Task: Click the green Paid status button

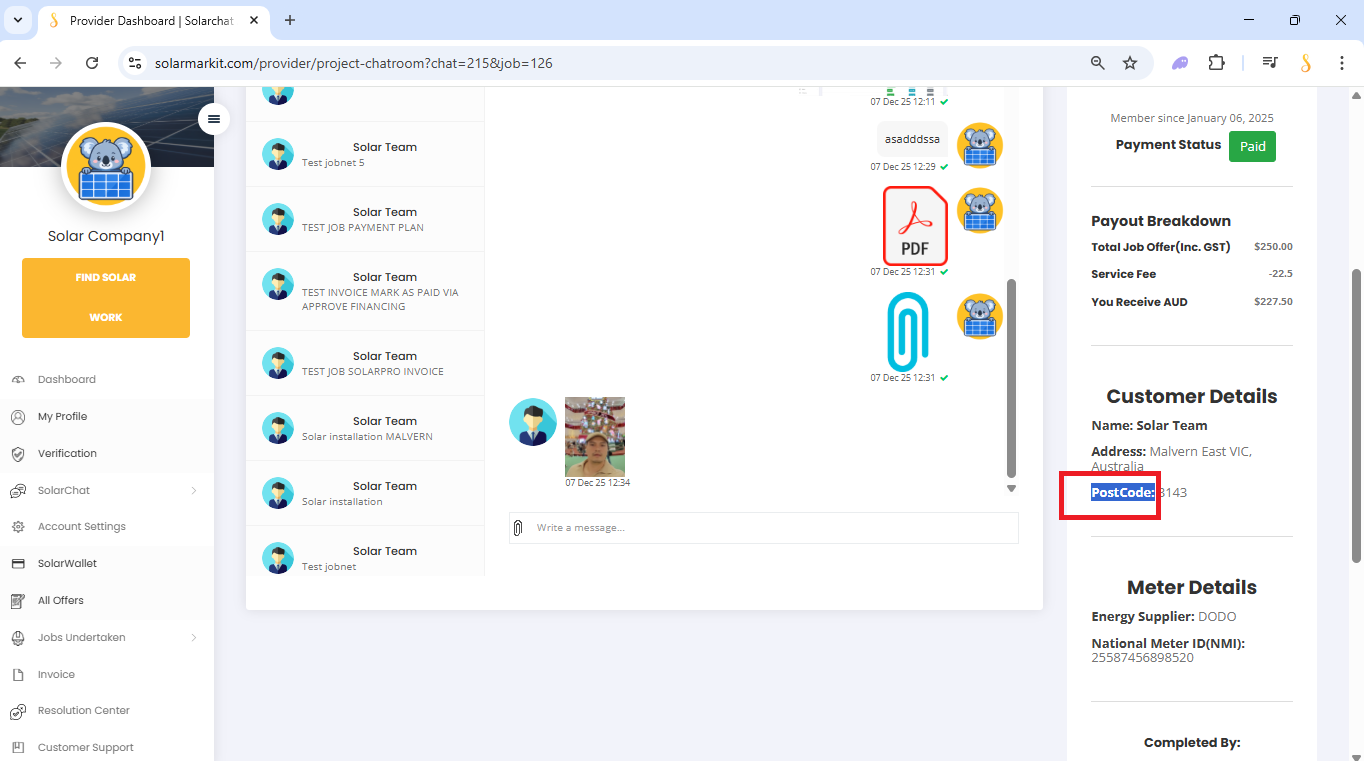Action: tap(1252, 146)
